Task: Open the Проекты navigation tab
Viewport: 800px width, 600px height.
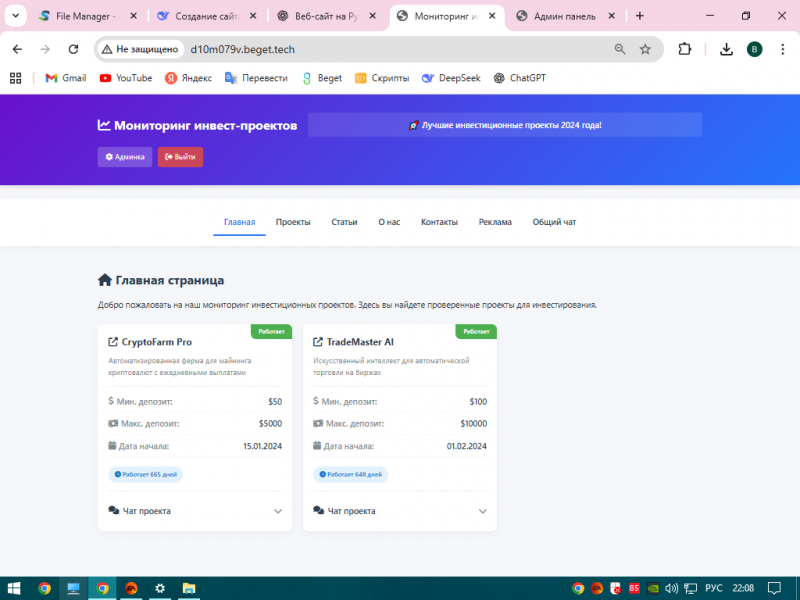Action: [x=293, y=222]
